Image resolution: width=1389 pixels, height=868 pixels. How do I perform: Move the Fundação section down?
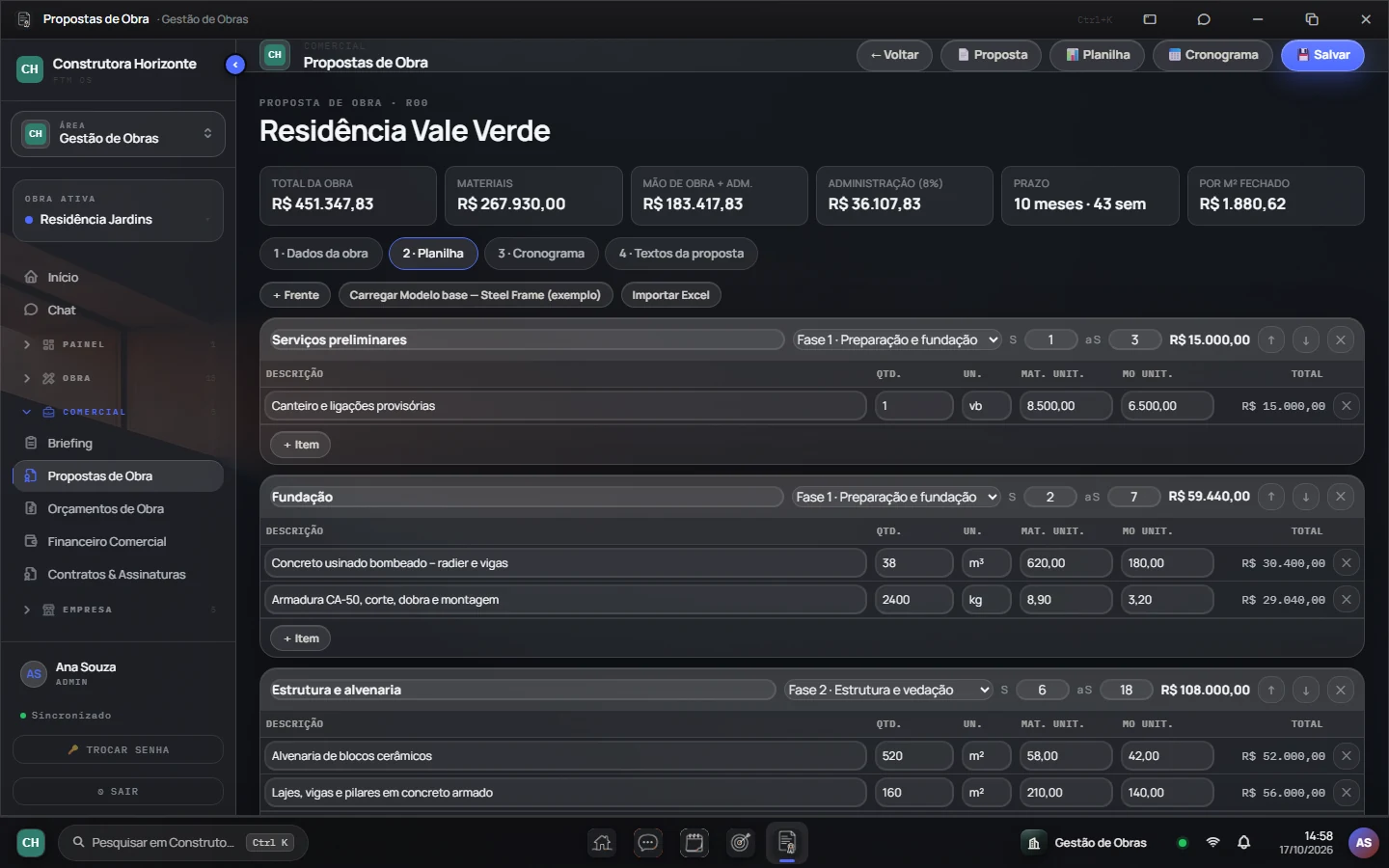point(1306,497)
